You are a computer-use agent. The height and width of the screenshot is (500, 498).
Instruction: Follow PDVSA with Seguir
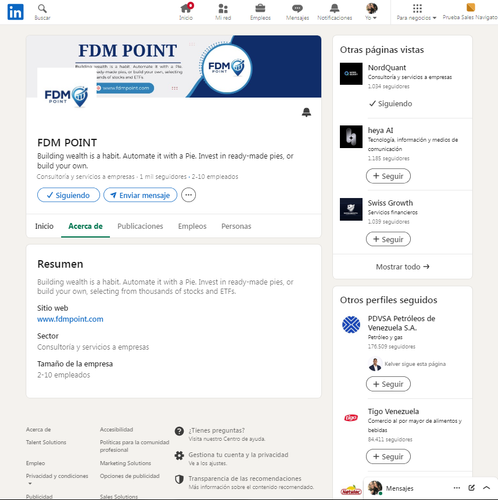(x=388, y=384)
